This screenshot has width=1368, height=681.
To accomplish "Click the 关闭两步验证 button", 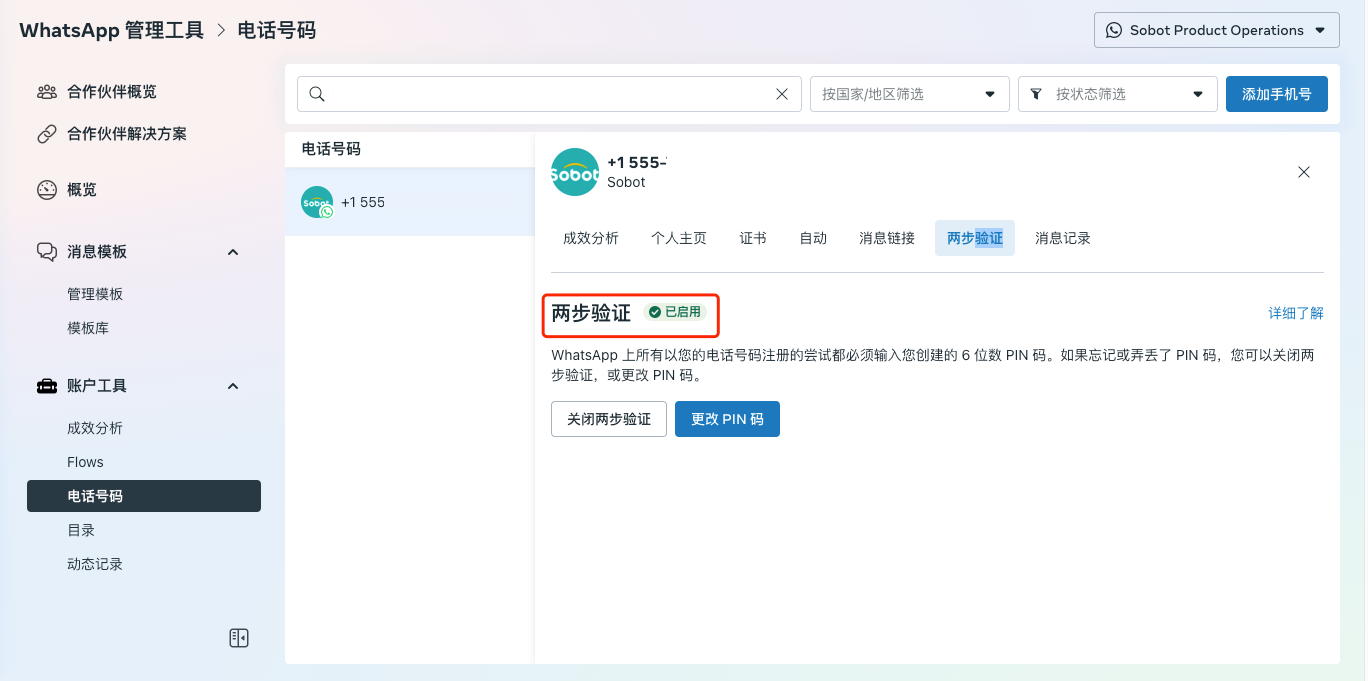I will point(609,419).
